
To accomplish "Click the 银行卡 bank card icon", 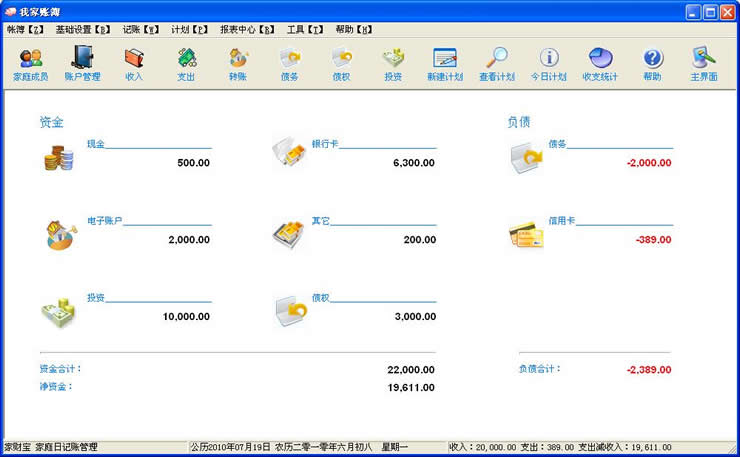I will (289, 151).
